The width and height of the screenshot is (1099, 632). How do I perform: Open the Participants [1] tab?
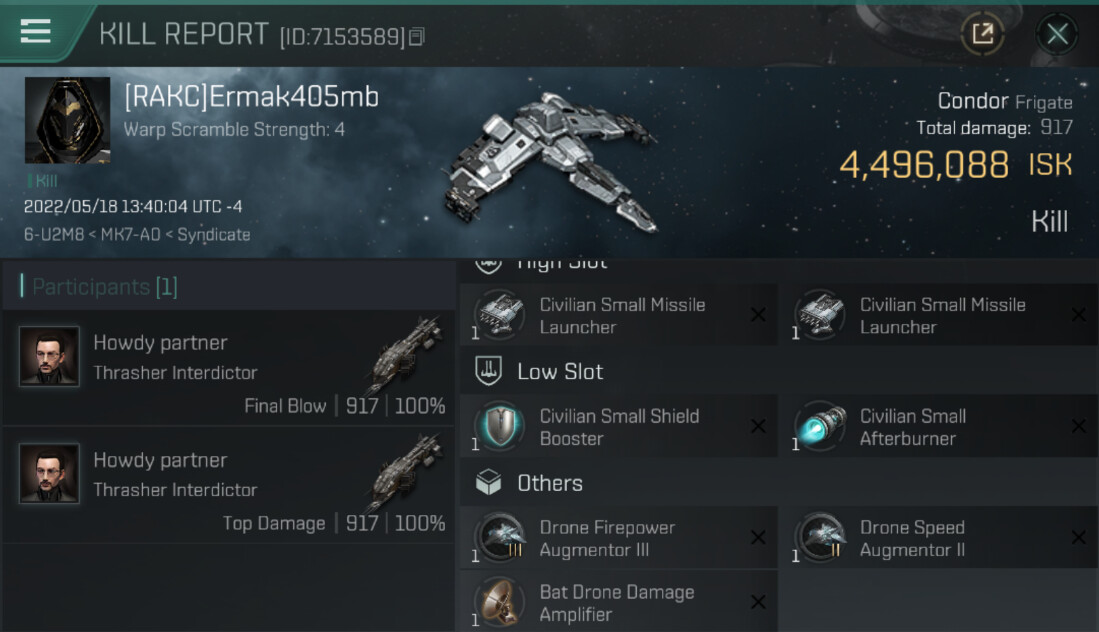coord(104,287)
